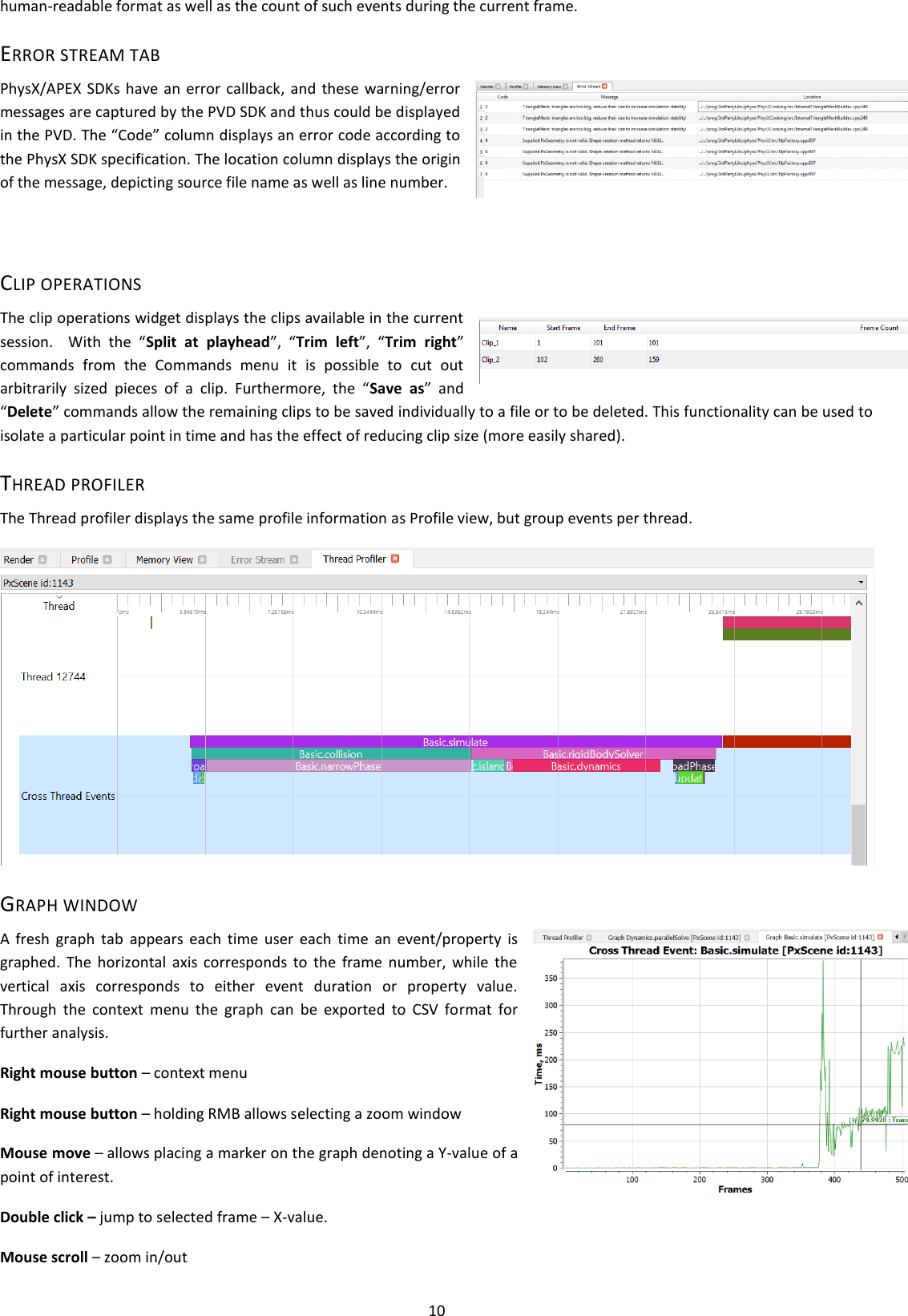908x1316 pixels.
Task: Close the greyed Error Stream tab
Action: (294, 559)
